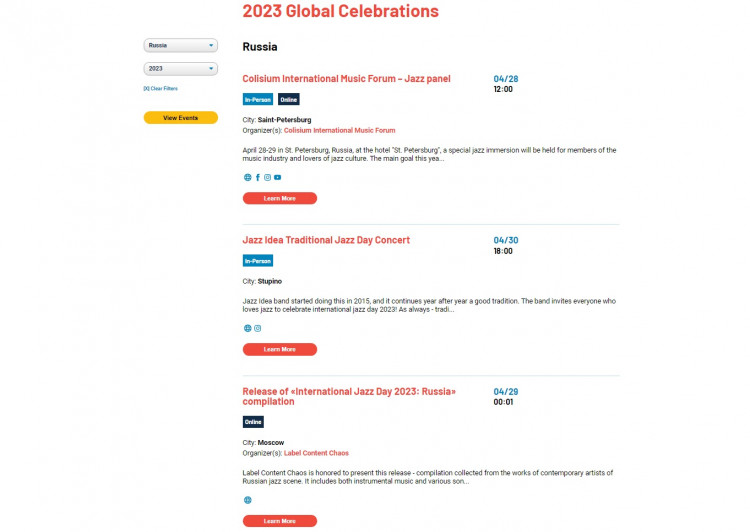Open Jazz Idea concert Instagram icon

pyautogui.click(x=258, y=328)
